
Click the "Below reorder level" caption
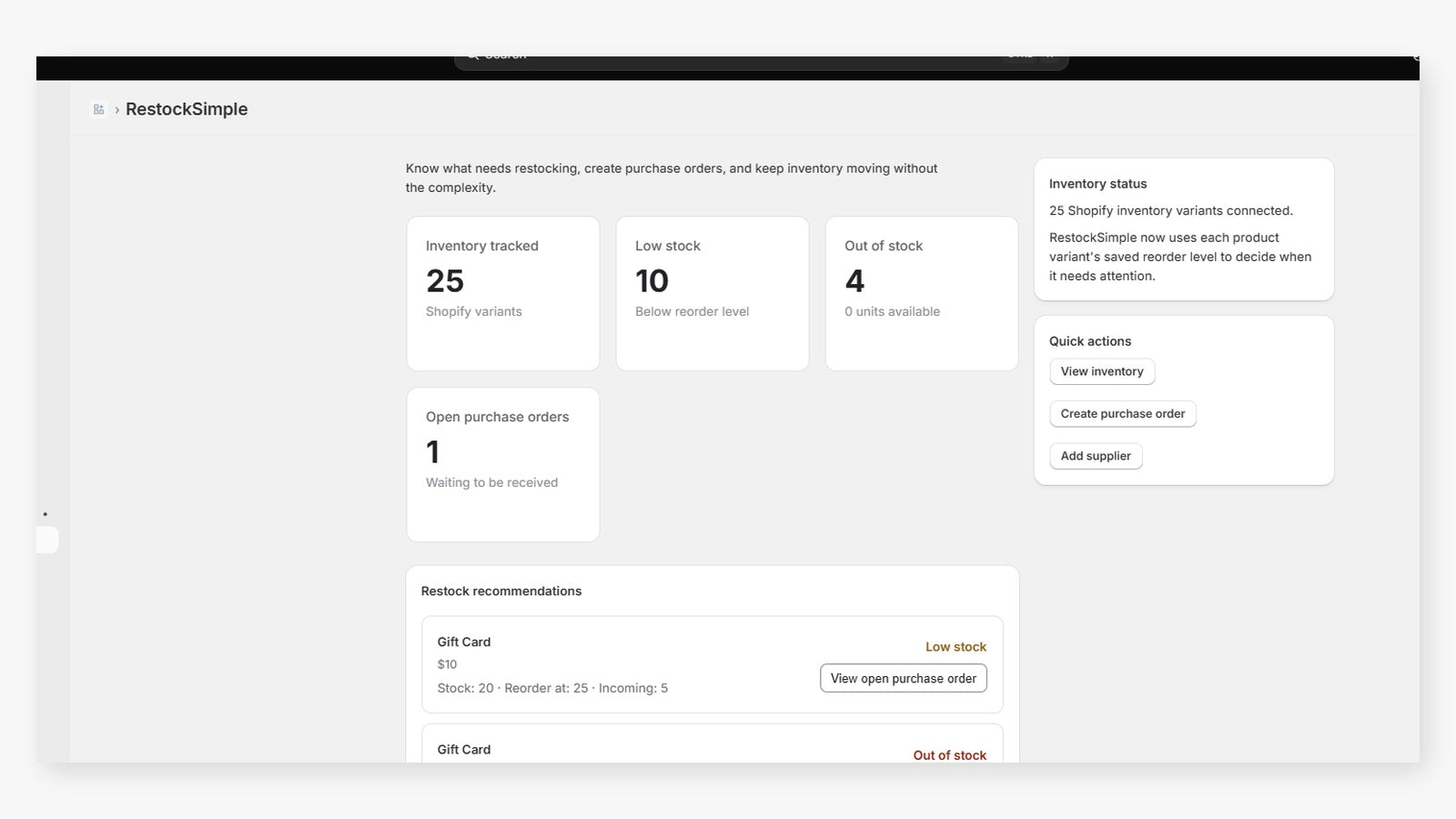coord(693,311)
